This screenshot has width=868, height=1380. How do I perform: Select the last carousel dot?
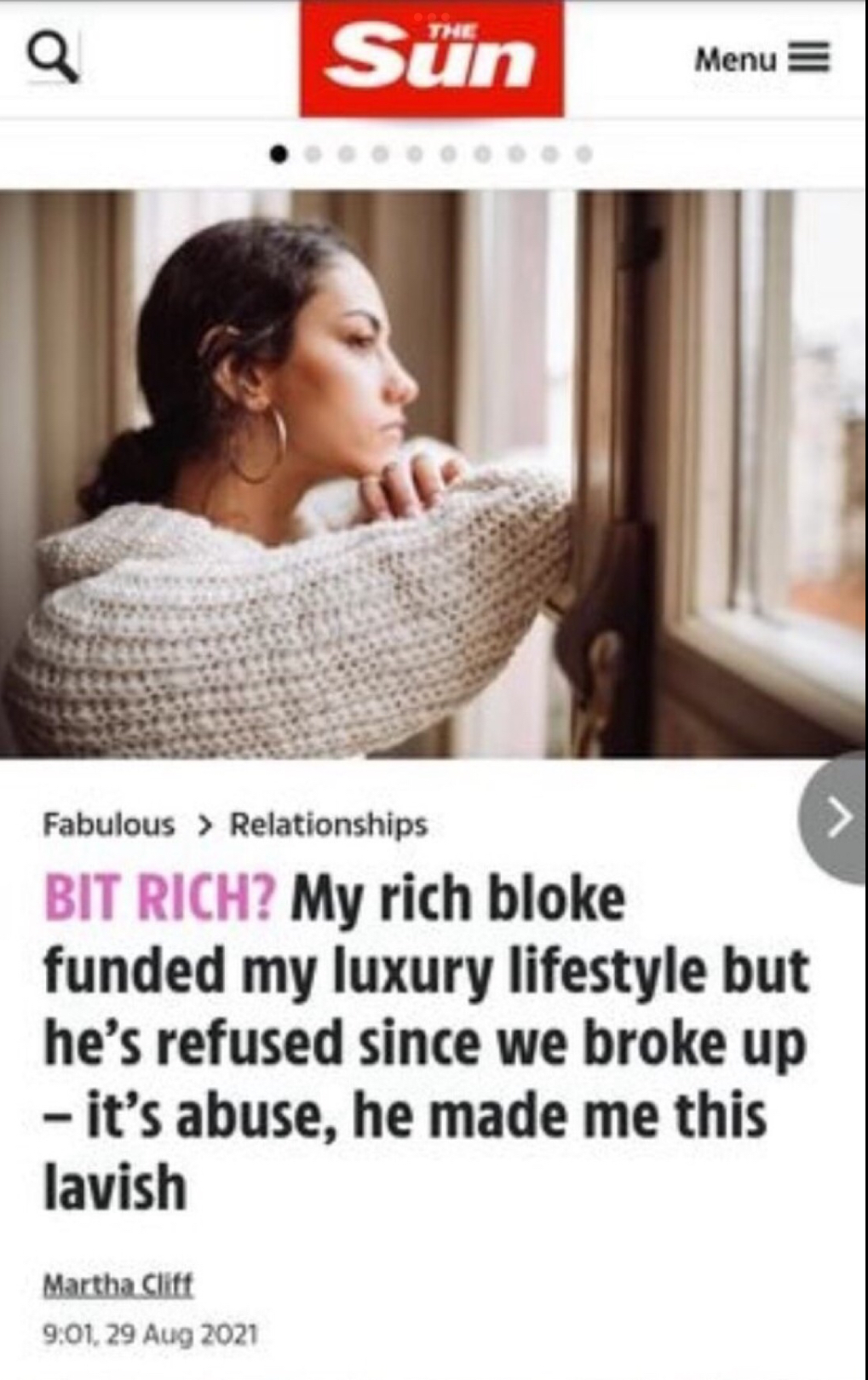click(583, 155)
